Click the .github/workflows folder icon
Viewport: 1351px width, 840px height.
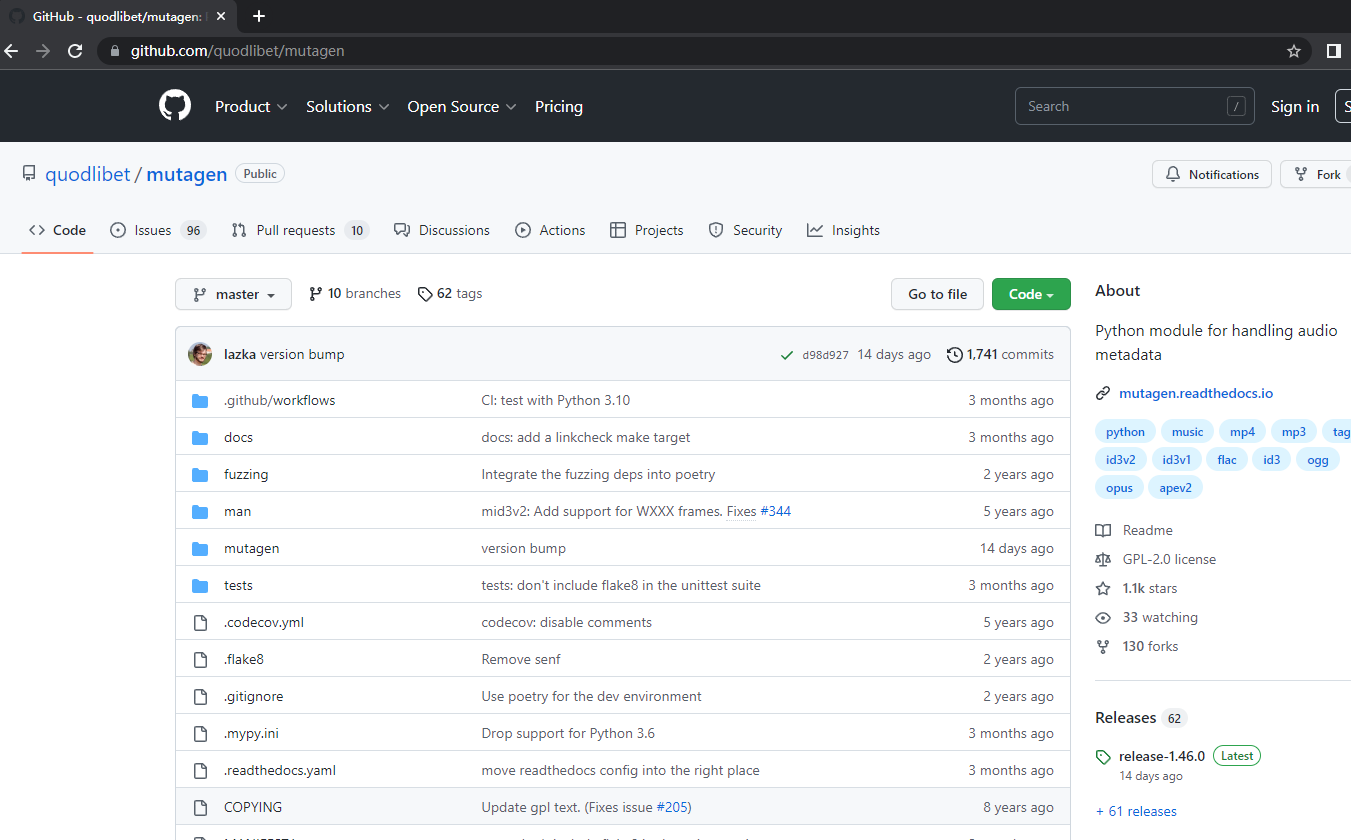200,401
